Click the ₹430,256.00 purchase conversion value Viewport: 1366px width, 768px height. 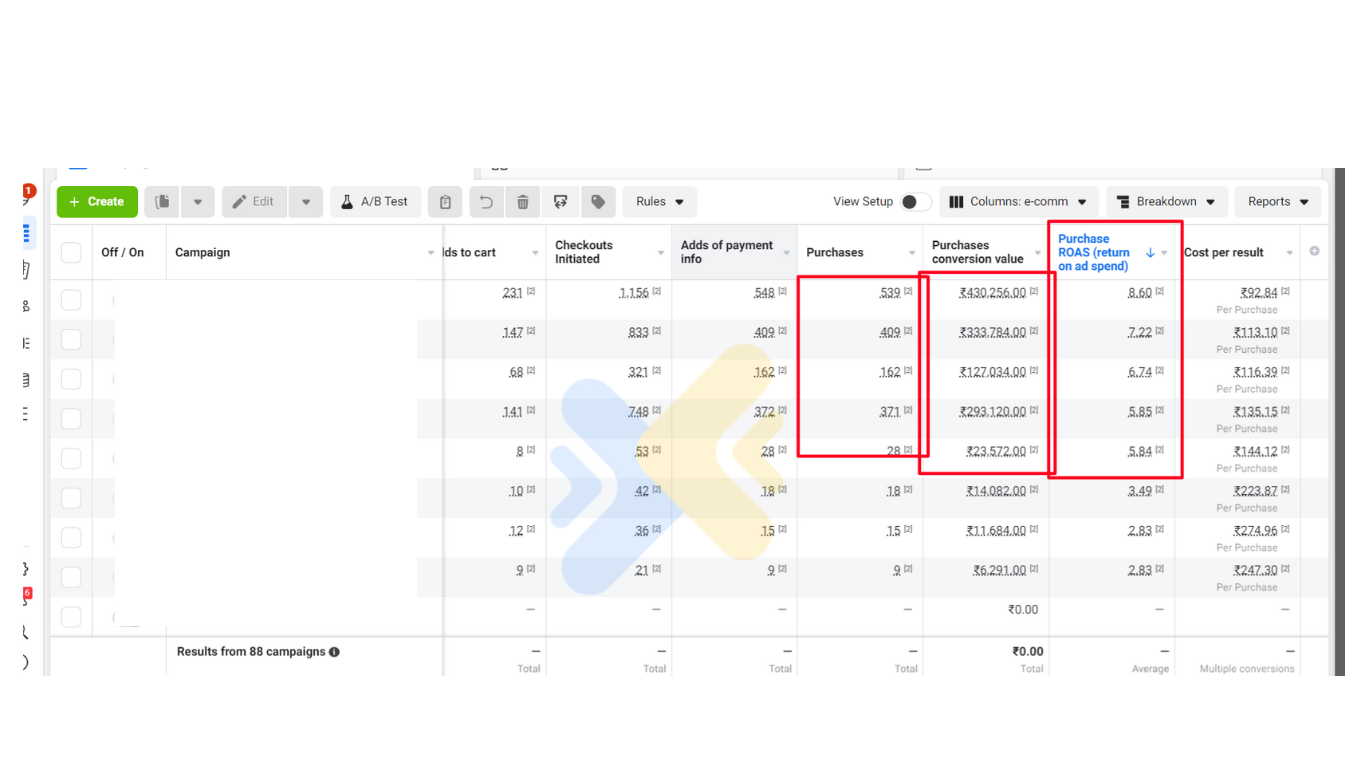click(992, 293)
